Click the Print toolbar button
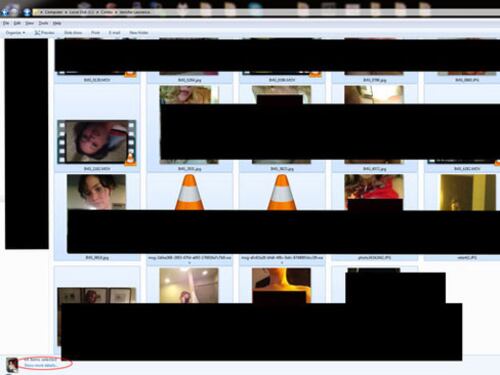Viewport: 500px width, 375px height. [x=95, y=33]
